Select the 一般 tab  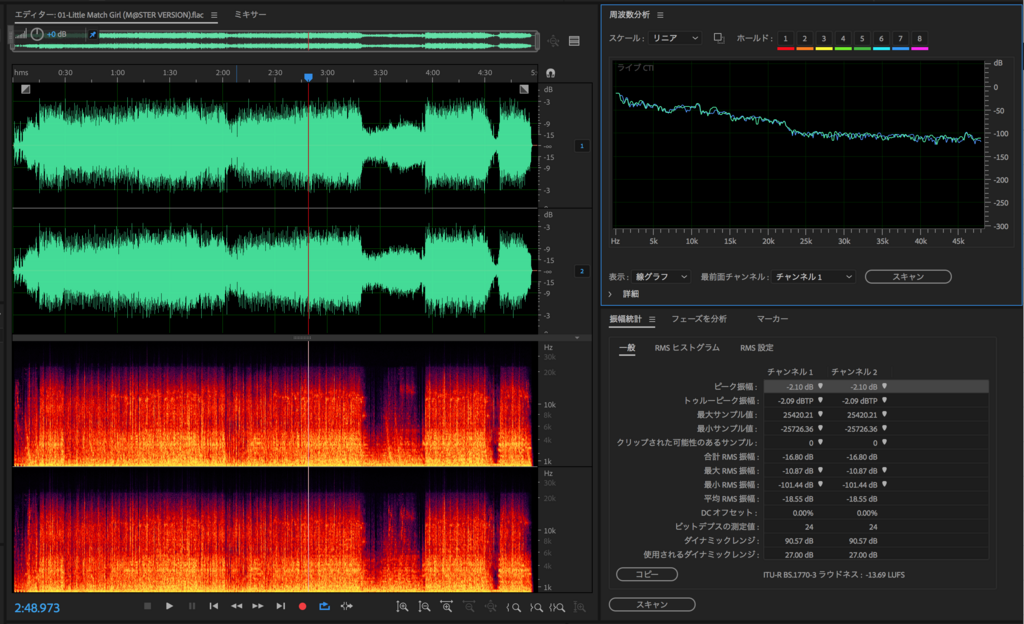pos(627,348)
